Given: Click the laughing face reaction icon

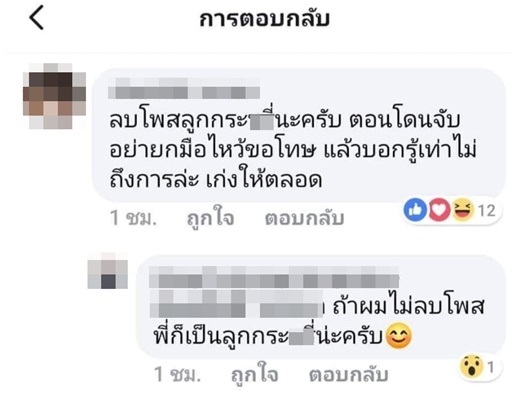Looking at the screenshot, I should [x=463, y=210].
